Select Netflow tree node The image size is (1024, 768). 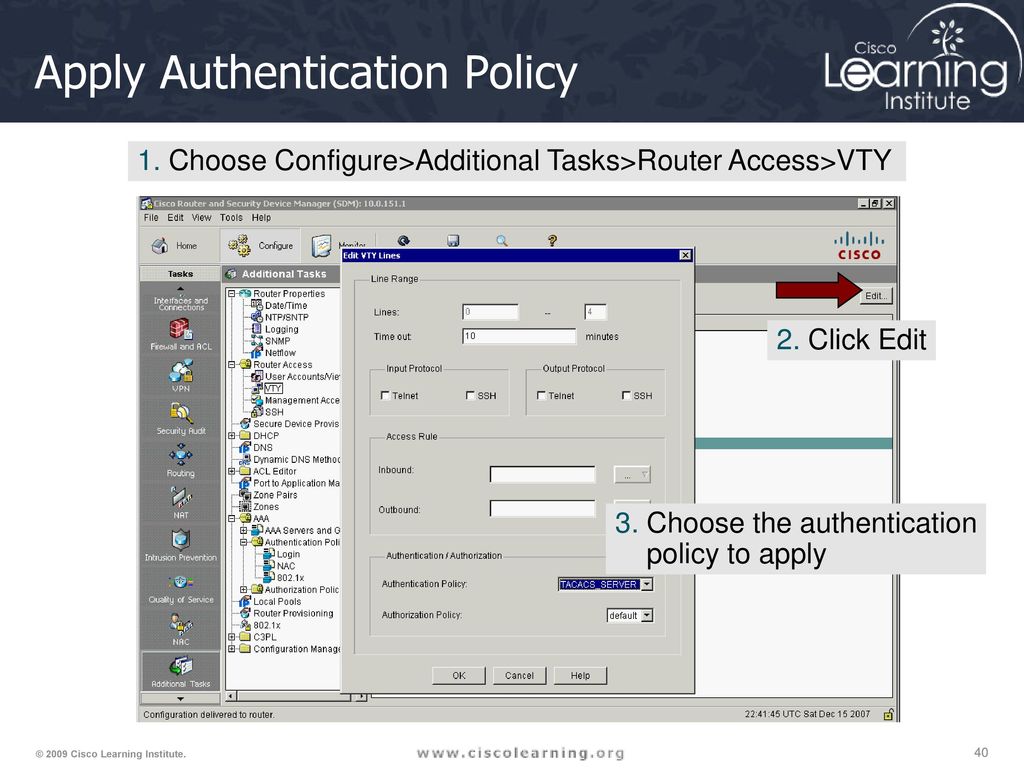(280, 353)
